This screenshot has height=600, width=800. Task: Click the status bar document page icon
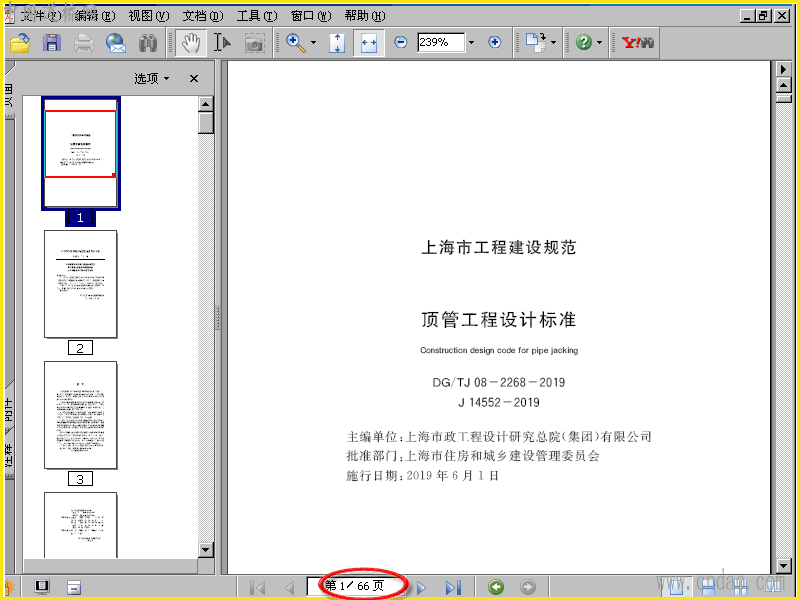point(74,587)
